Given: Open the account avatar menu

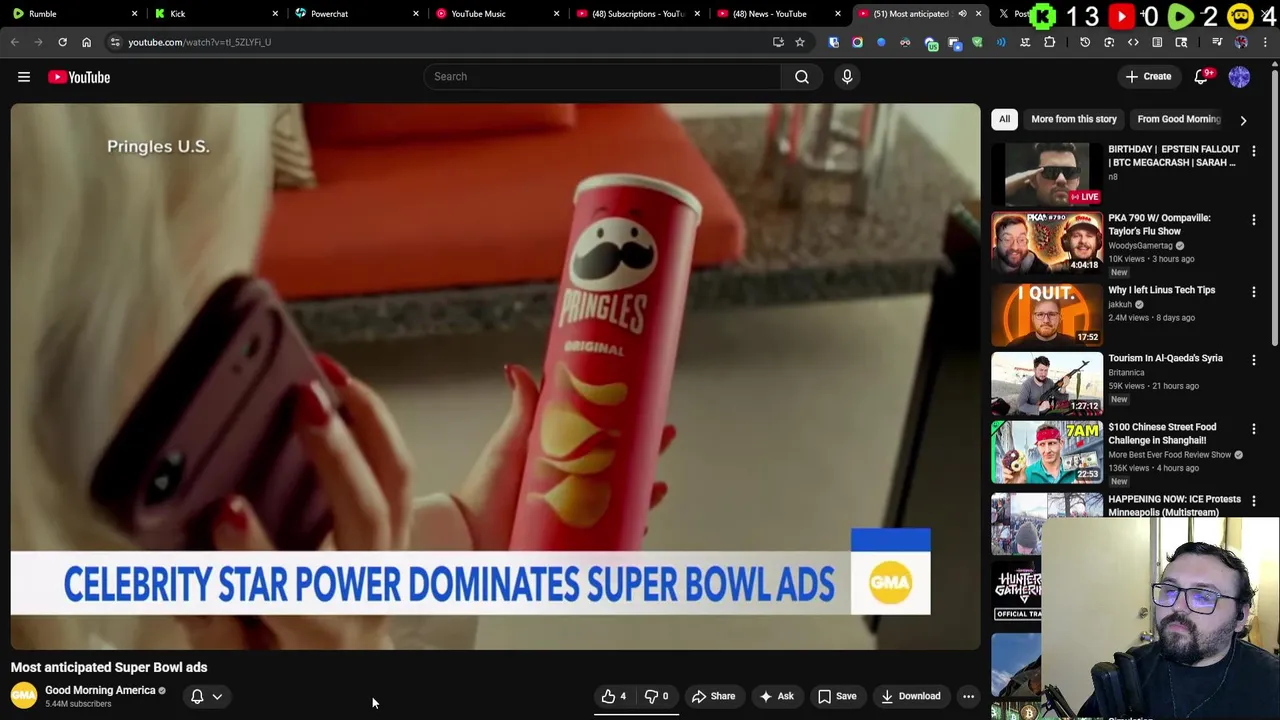Looking at the screenshot, I should coord(1239,77).
